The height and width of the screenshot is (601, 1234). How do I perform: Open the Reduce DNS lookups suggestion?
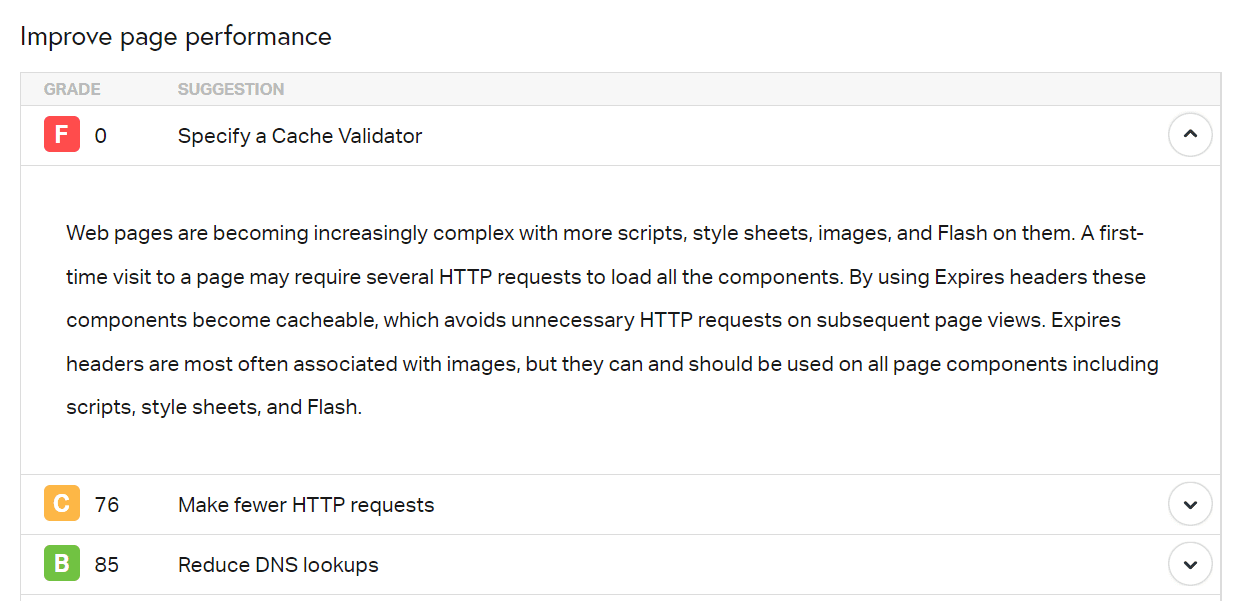pyautogui.click(x=278, y=565)
